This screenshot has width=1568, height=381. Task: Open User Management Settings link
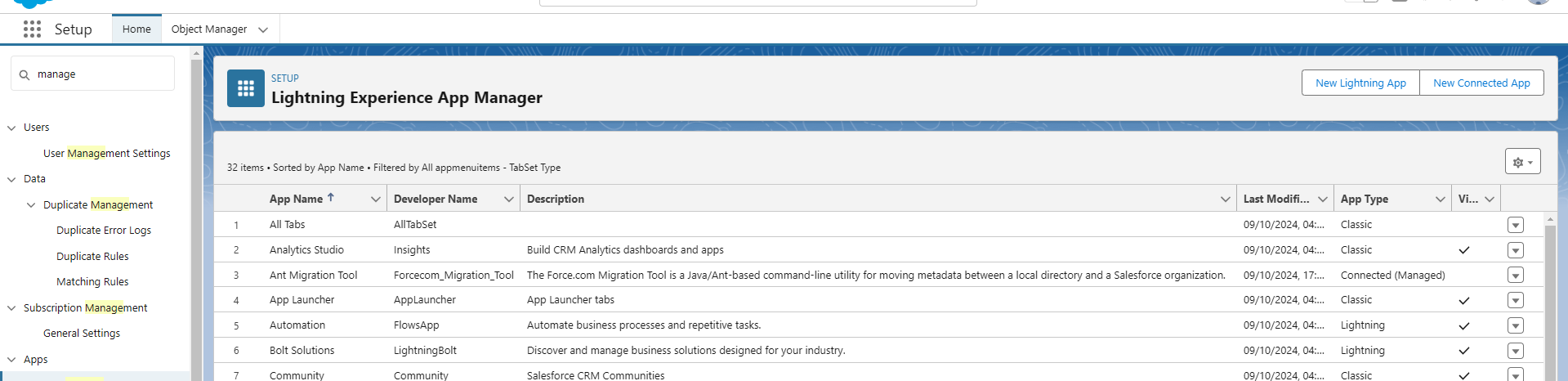pyautogui.click(x=106, y=154)
